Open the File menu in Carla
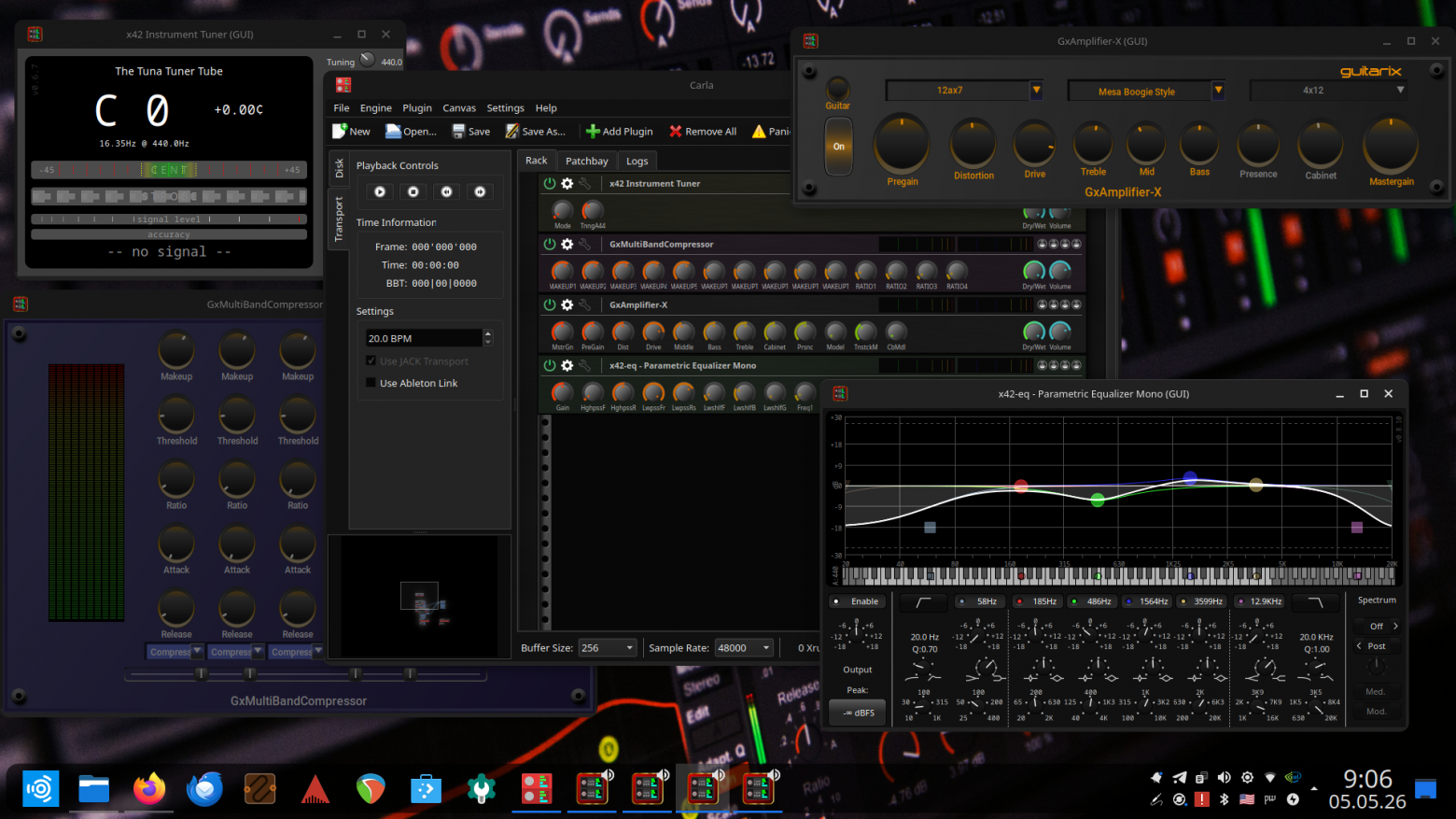Viewport: 1456px width, 819px height. pos(342,108)
